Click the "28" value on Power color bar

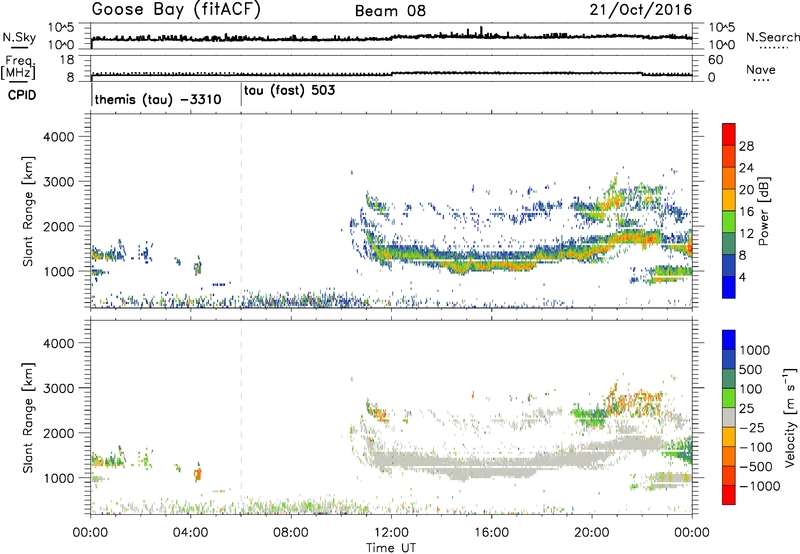point(746,146)
